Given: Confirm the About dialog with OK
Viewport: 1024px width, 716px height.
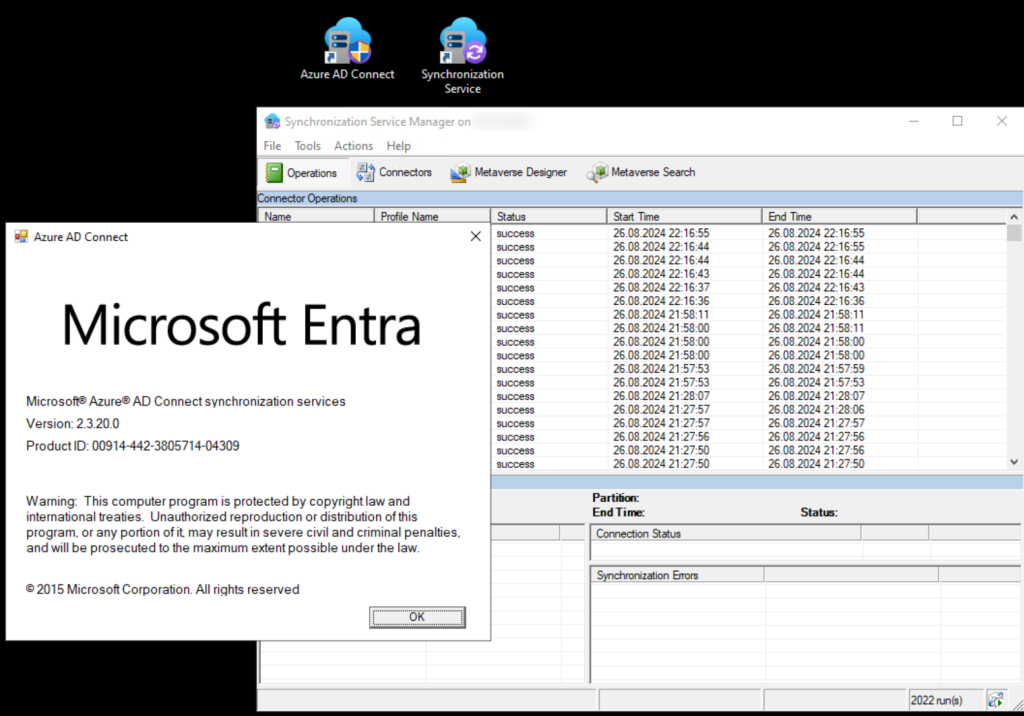Looking at the screenshot, I should click(x=417, y=617).
